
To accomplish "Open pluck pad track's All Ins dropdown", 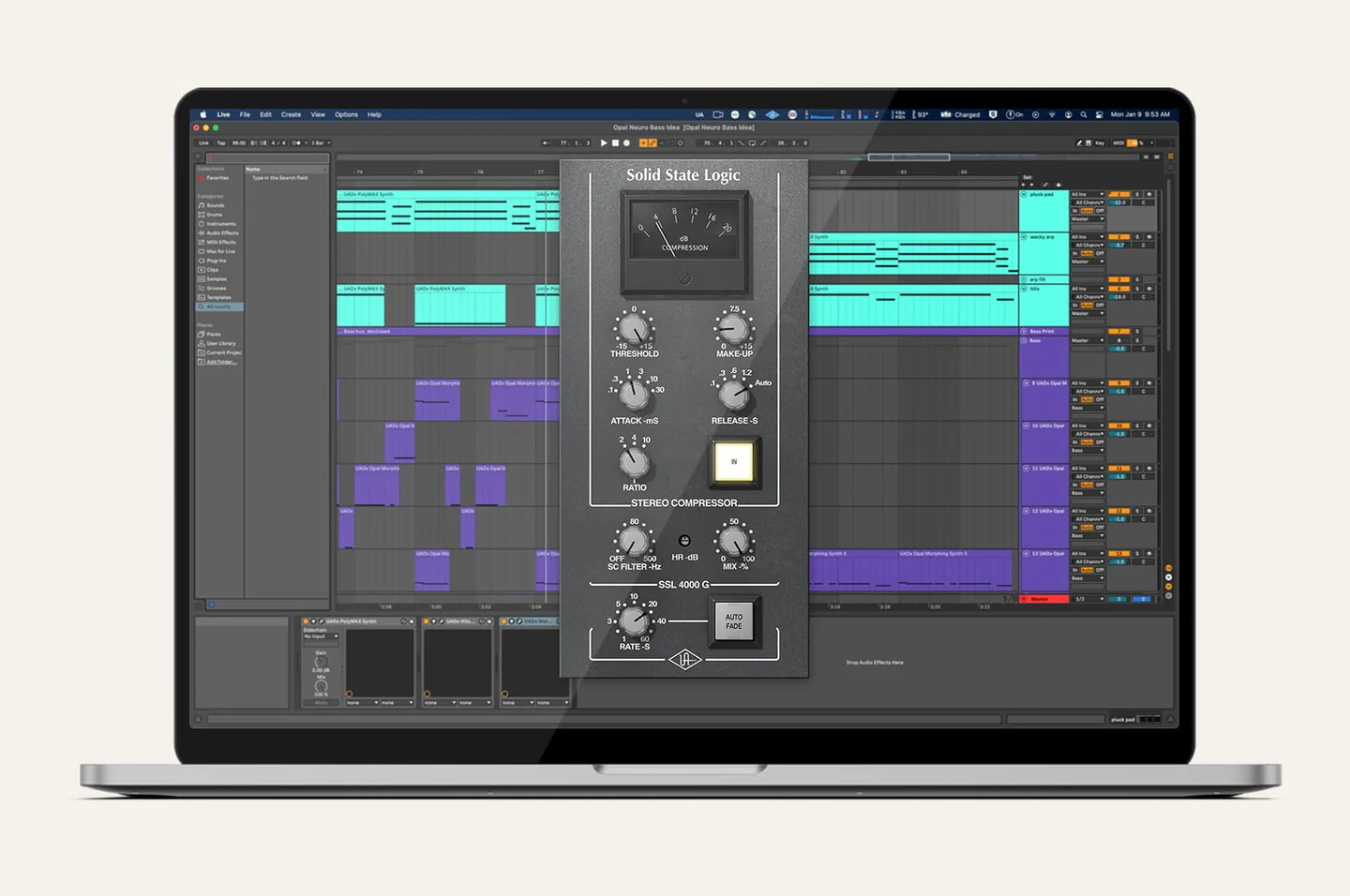I will [x=1087, y=194].
